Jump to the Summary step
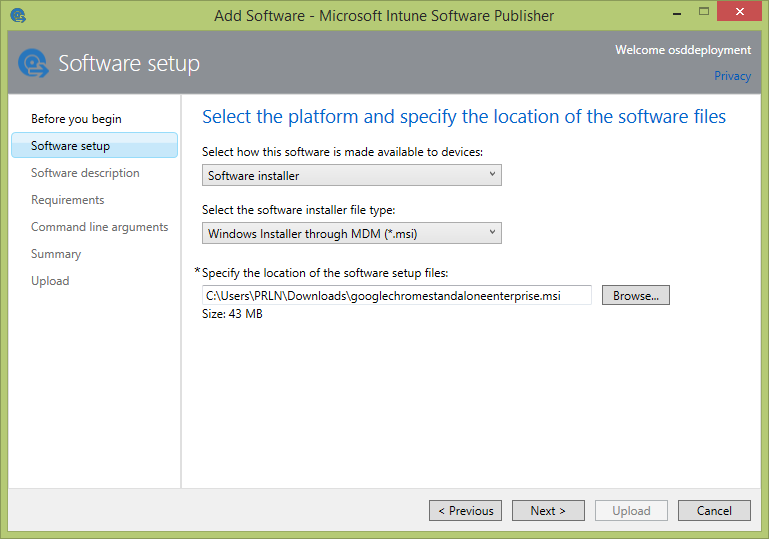 [56, 254]
